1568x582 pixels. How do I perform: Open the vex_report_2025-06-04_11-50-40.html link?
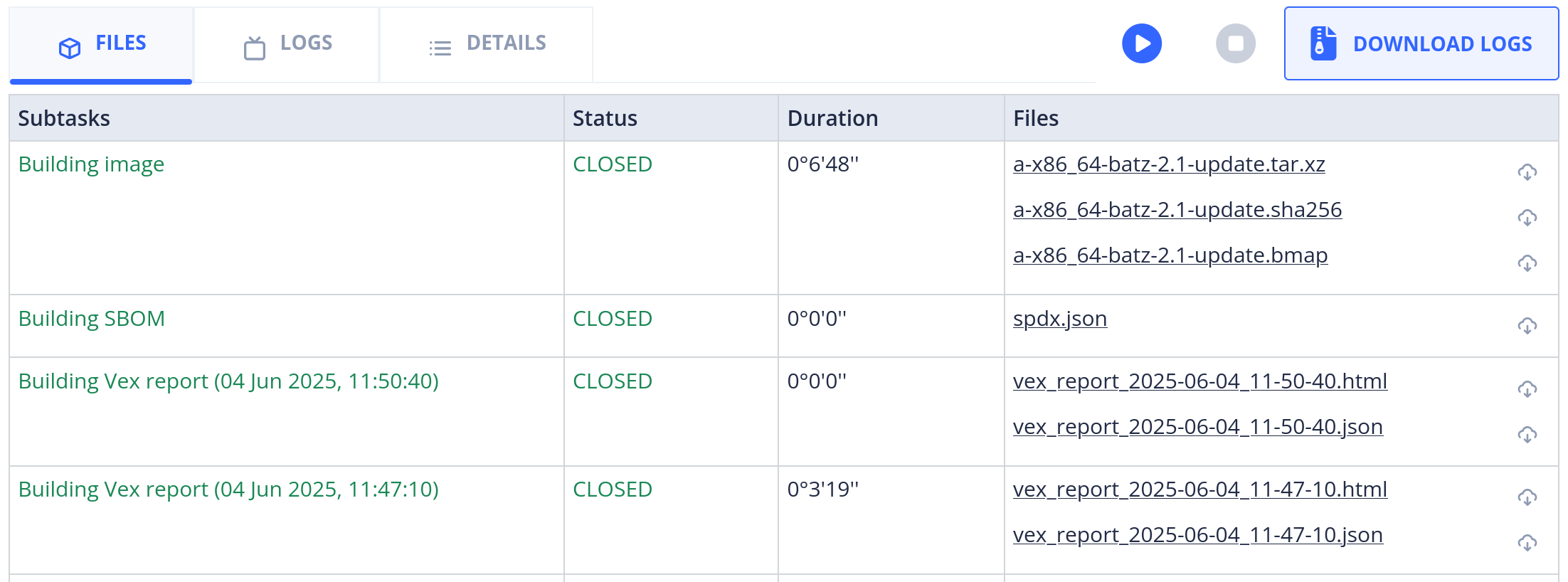pos(1200,381)
